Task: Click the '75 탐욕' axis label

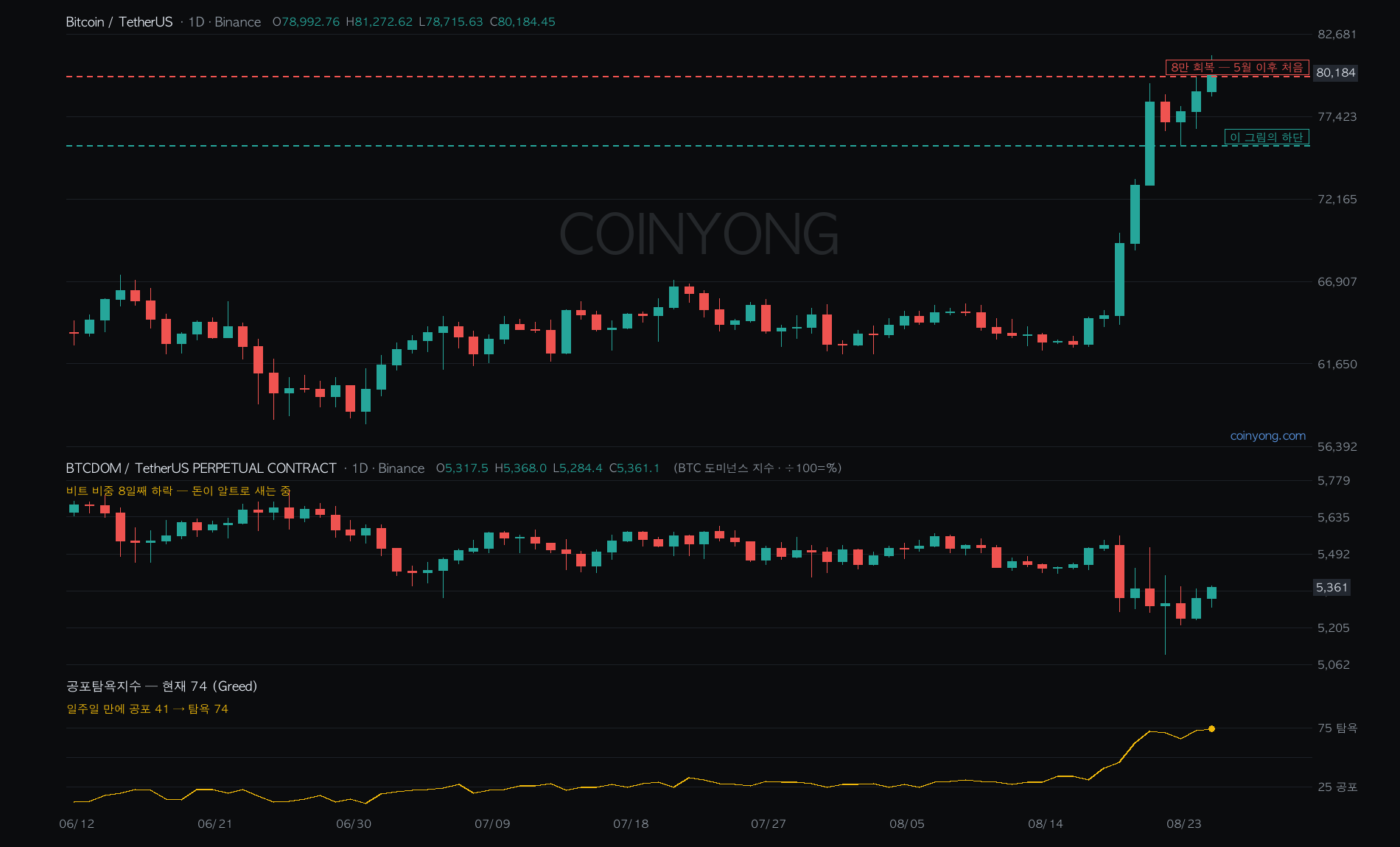Action: pos(1337,728)
